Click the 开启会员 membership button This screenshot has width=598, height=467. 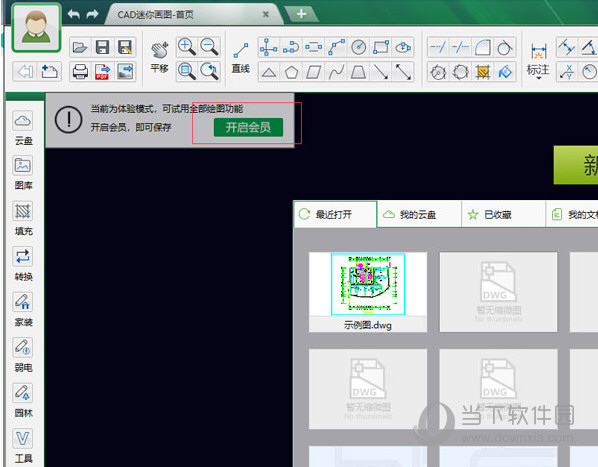pos(248,127)
